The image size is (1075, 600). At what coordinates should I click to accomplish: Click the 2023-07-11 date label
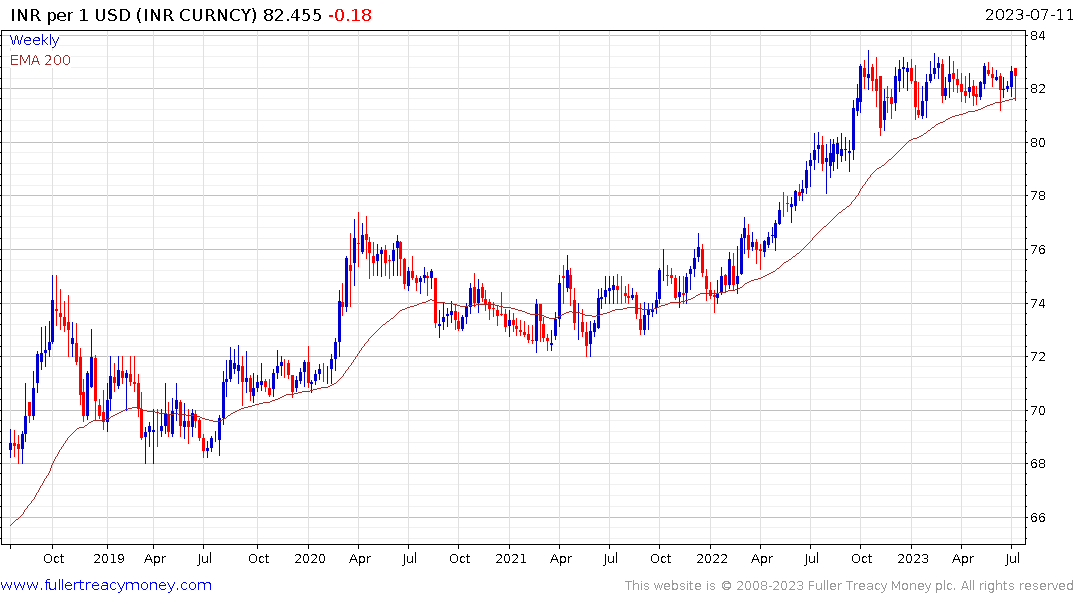pyautogui.click(x=1029, y=15)
